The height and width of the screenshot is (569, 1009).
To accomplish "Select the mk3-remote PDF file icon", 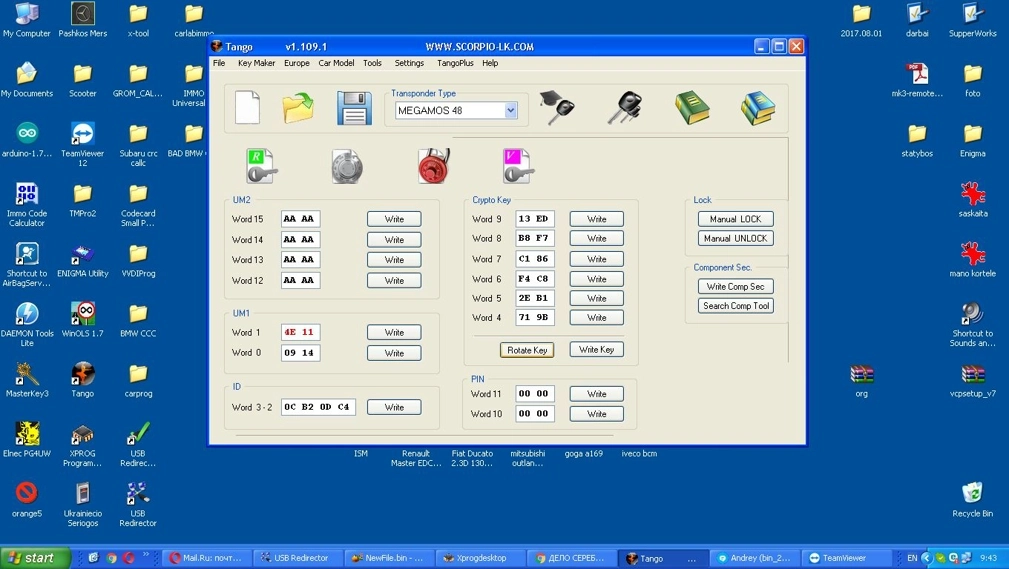I will point(917,80).
